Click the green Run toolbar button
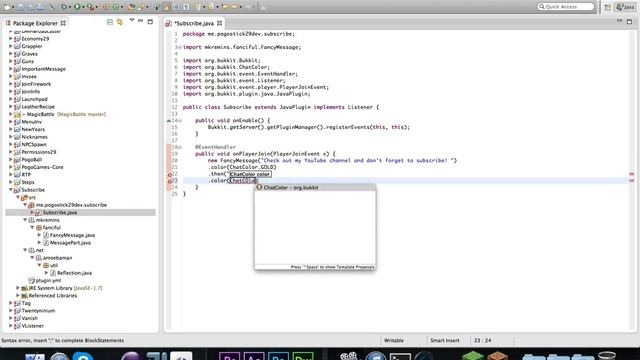Image resolution: width=640 pixels, height=360 pixels. coord(77,7)
